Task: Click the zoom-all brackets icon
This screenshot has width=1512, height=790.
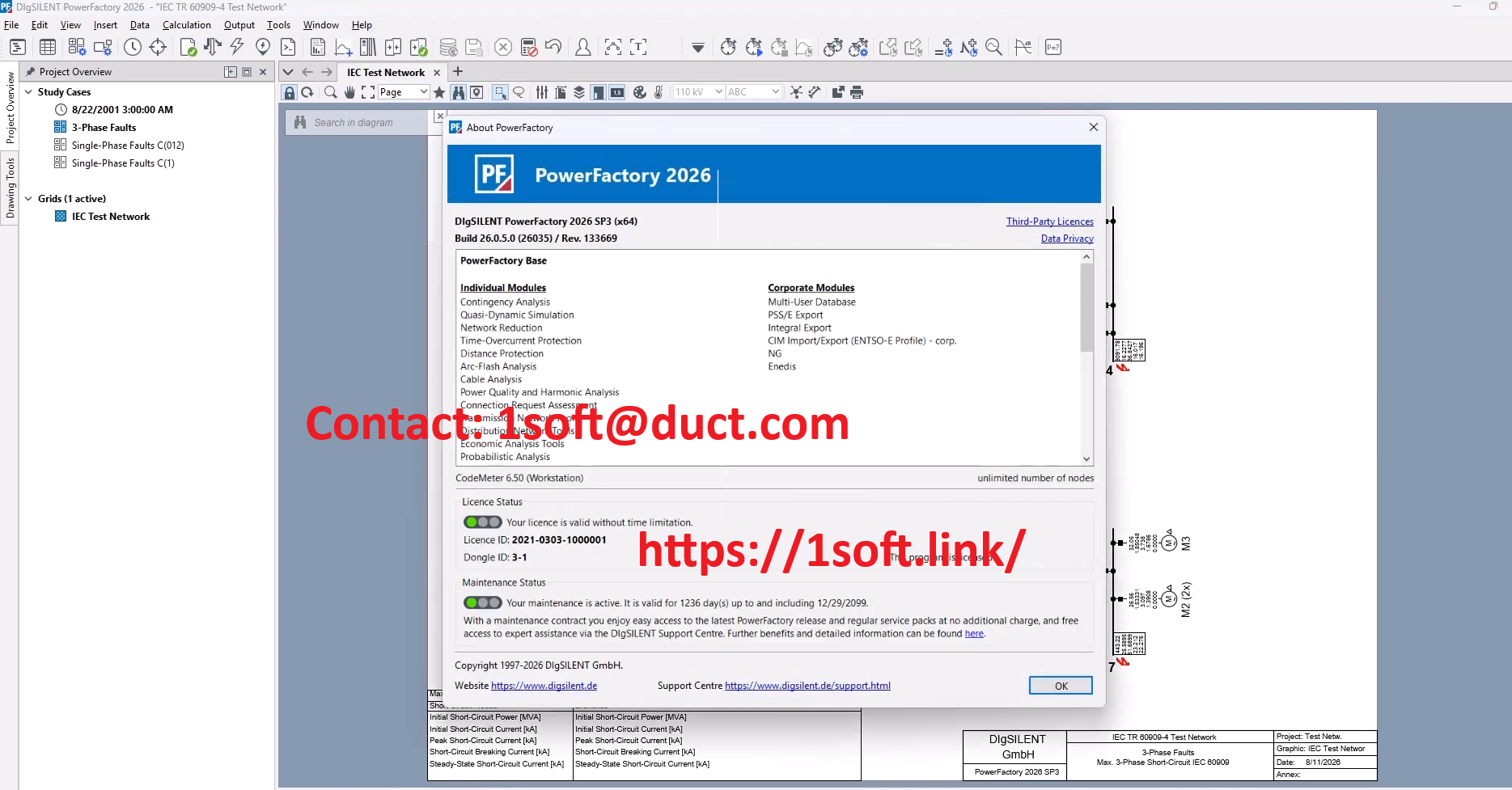Action: click(x=368, y=92)
